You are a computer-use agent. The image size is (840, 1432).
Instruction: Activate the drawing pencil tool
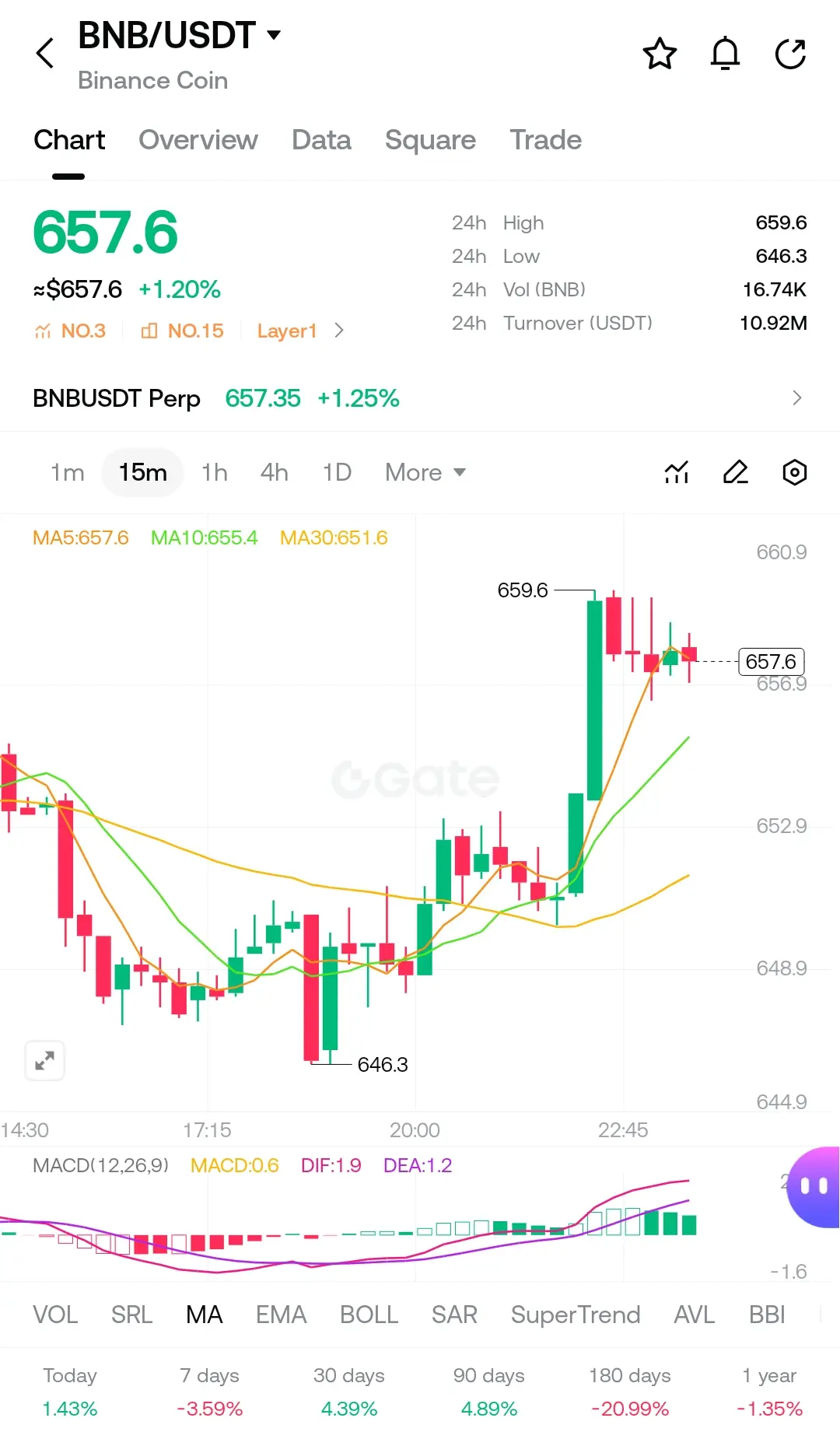(736, 472)
